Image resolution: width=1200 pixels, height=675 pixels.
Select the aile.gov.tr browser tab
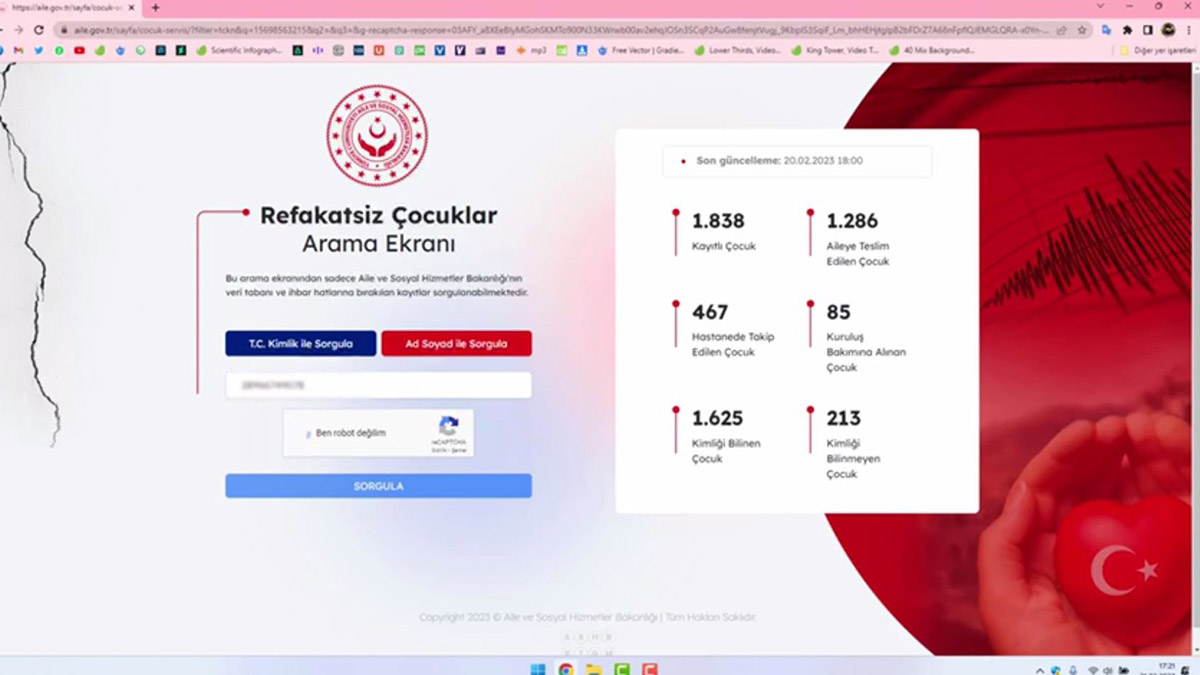(60, 8)
